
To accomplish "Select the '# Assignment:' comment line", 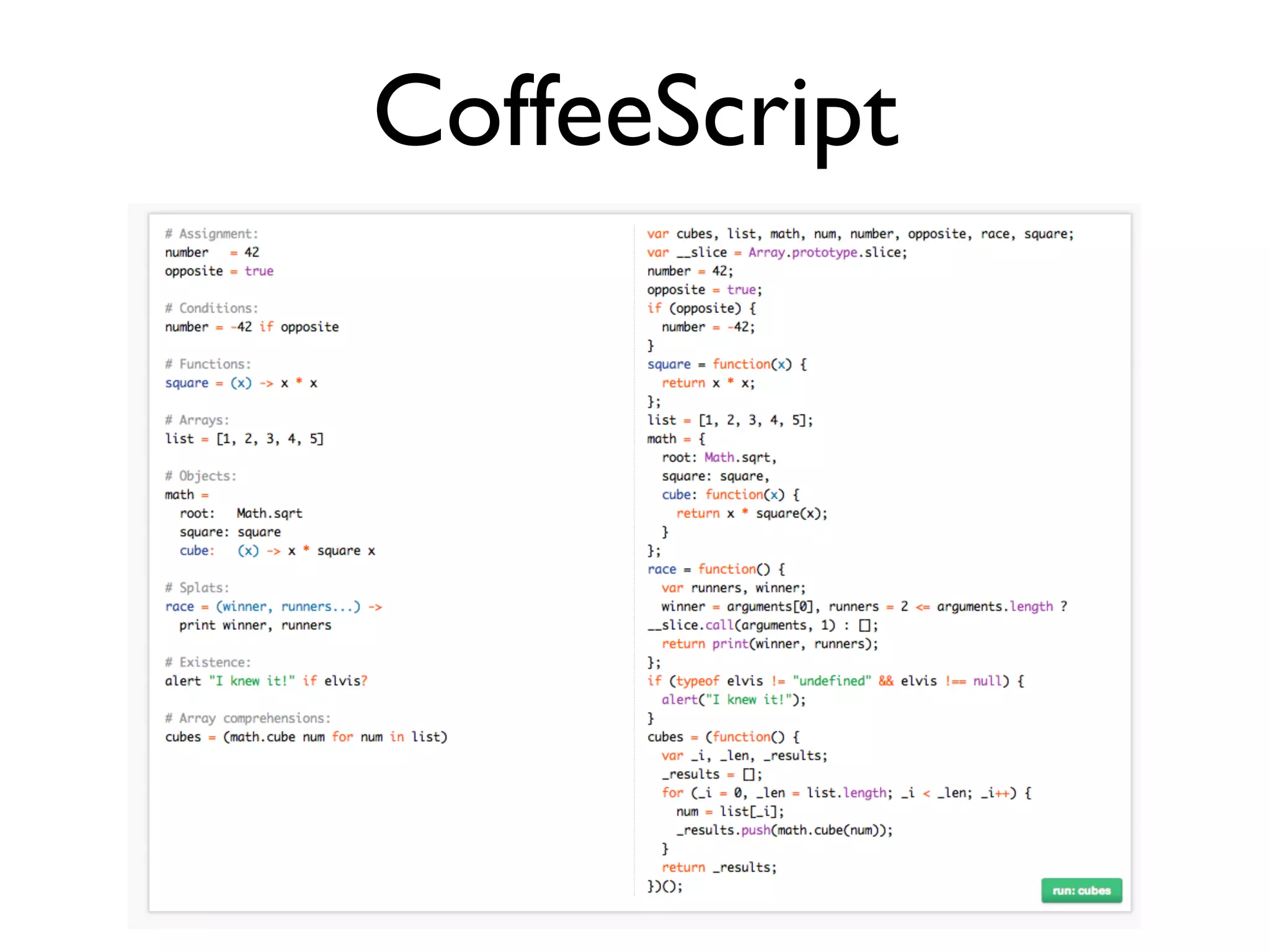I will [x=211, y=234].
